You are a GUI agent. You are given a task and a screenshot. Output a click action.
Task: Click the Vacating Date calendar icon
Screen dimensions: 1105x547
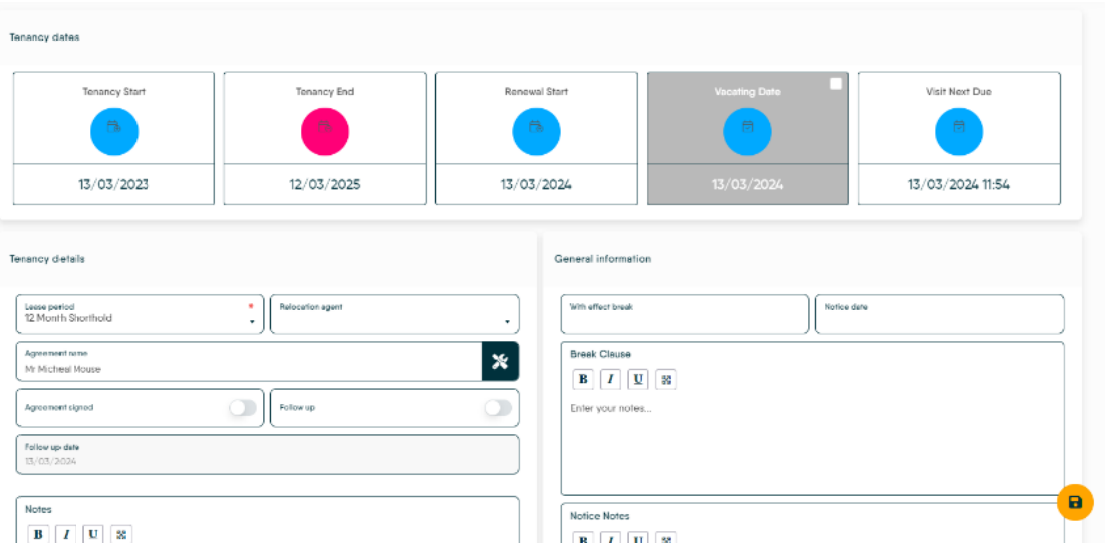coord(747,132)
